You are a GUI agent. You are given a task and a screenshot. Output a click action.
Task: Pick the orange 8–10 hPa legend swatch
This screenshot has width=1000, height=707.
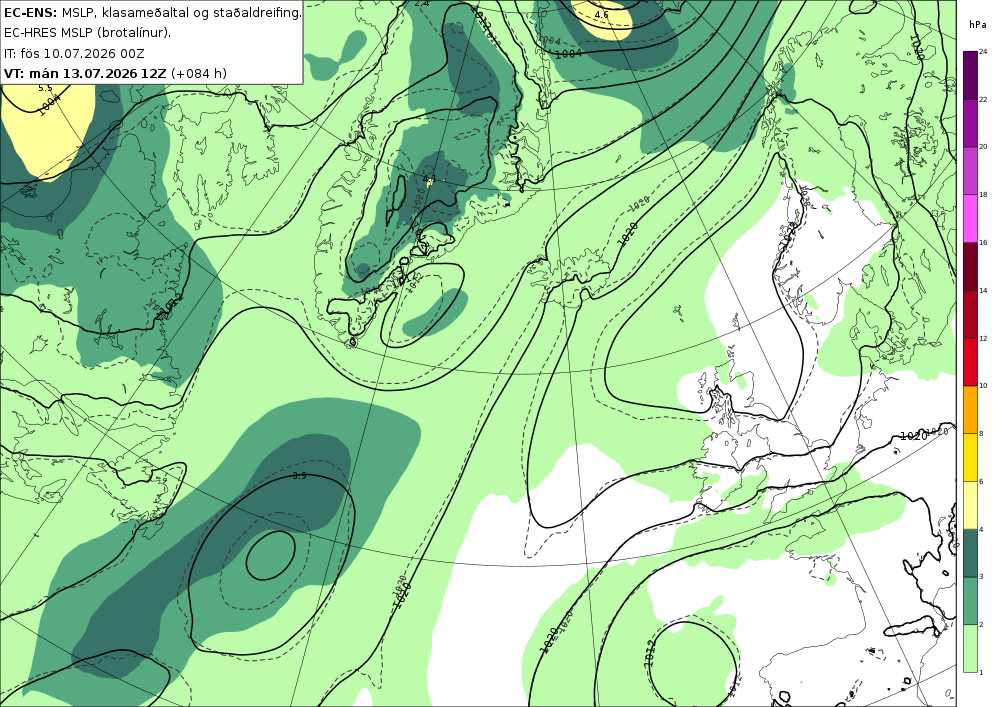970,409
